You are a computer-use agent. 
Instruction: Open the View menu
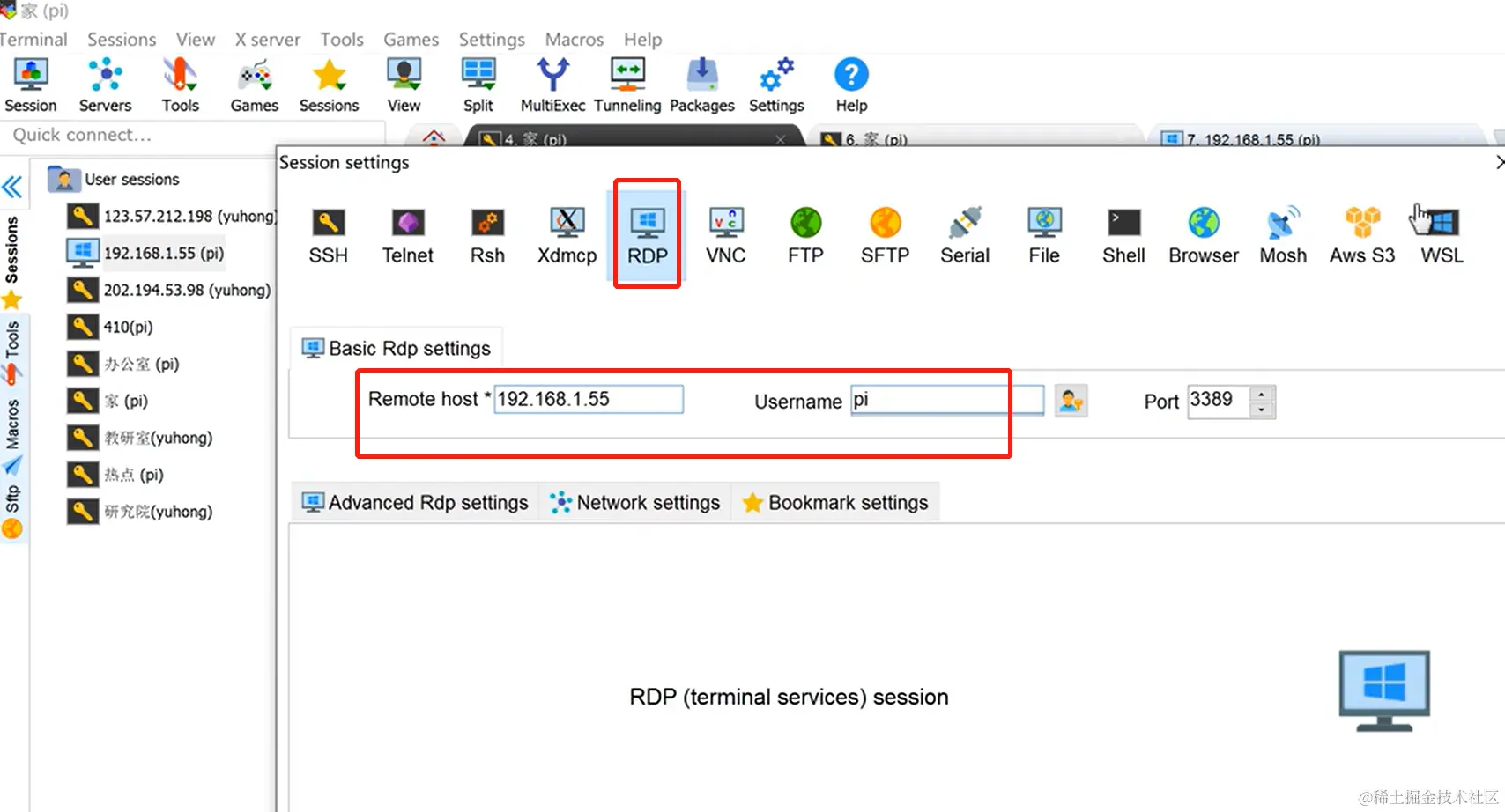(196, 40)
